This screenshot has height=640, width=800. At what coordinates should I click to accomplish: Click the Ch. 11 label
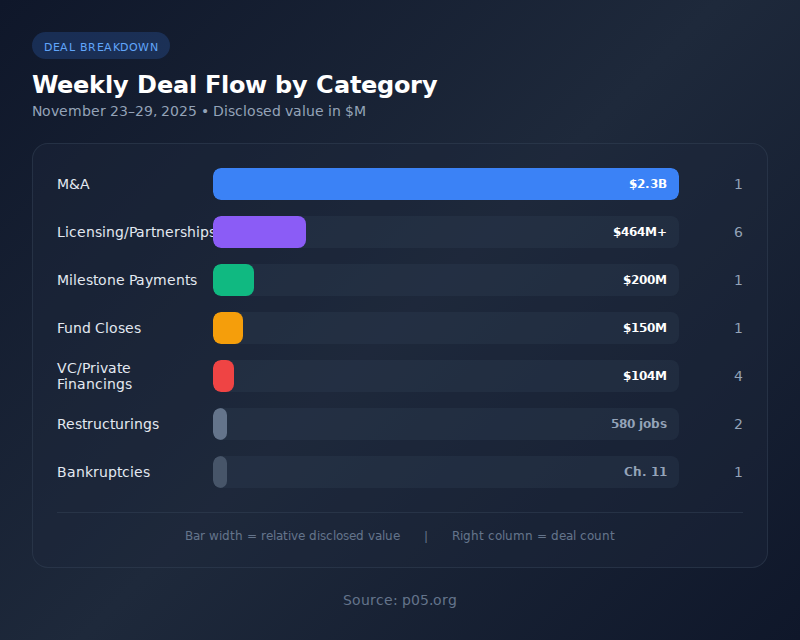point(645,472)
